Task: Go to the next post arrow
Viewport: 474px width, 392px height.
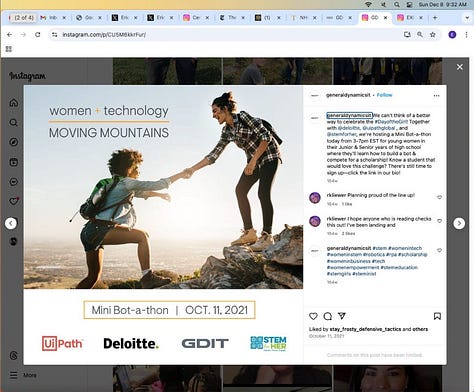Action: point(459,223)
